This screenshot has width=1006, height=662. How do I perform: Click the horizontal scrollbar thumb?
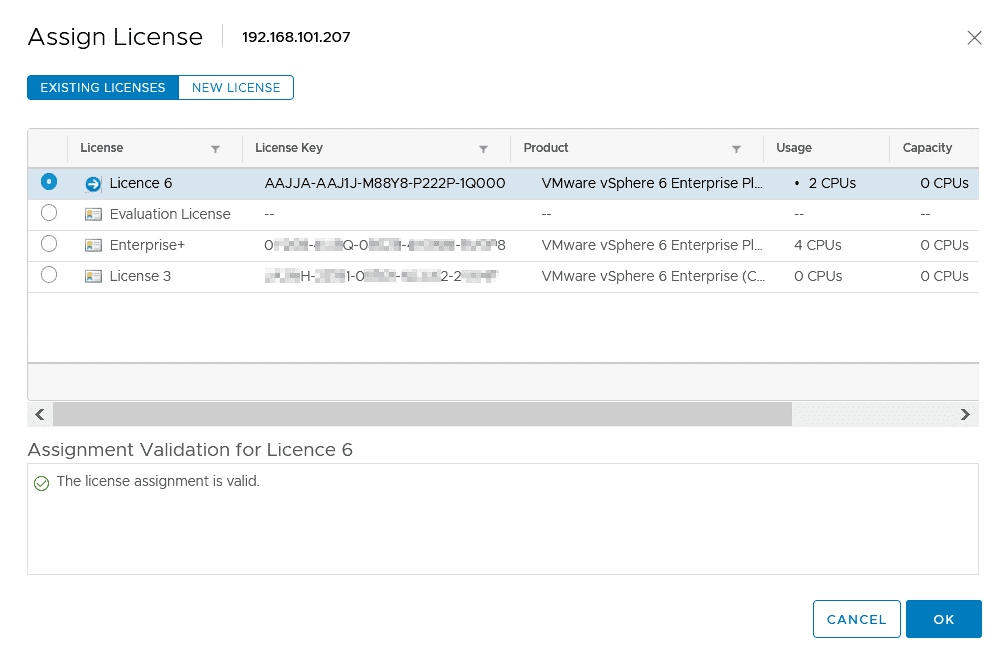pos(422,414)
